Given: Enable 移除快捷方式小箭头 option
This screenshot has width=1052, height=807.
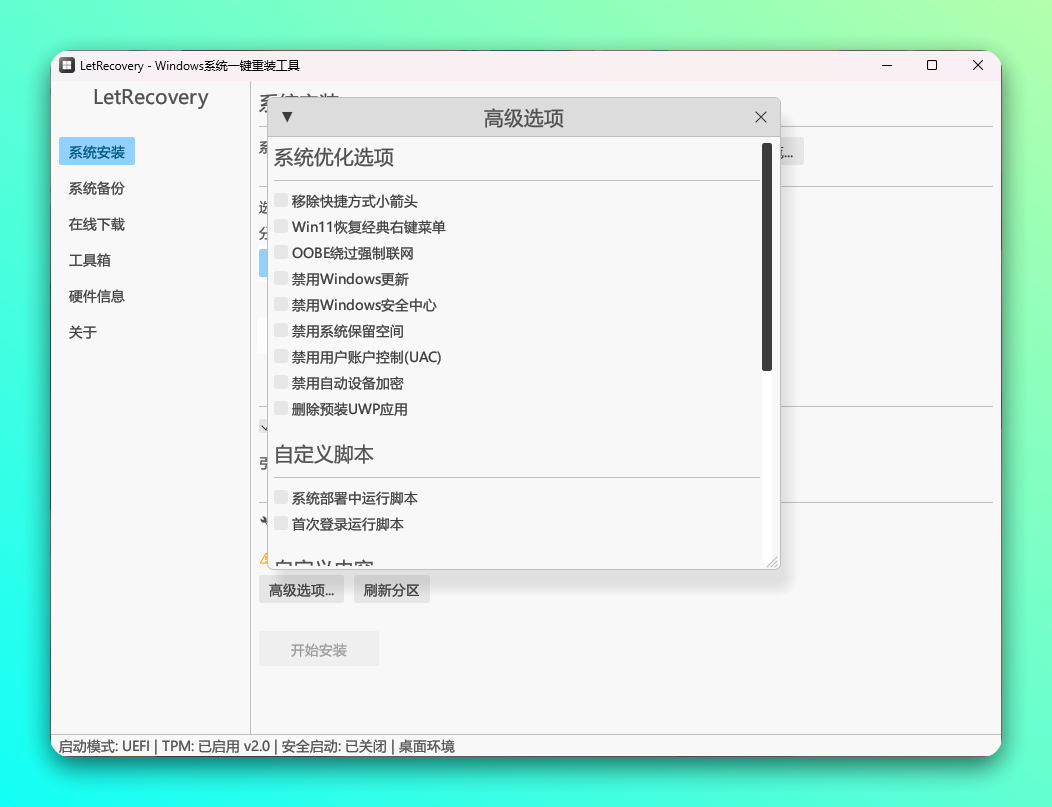Looking at the screenshot, I should tap(281, 201).
